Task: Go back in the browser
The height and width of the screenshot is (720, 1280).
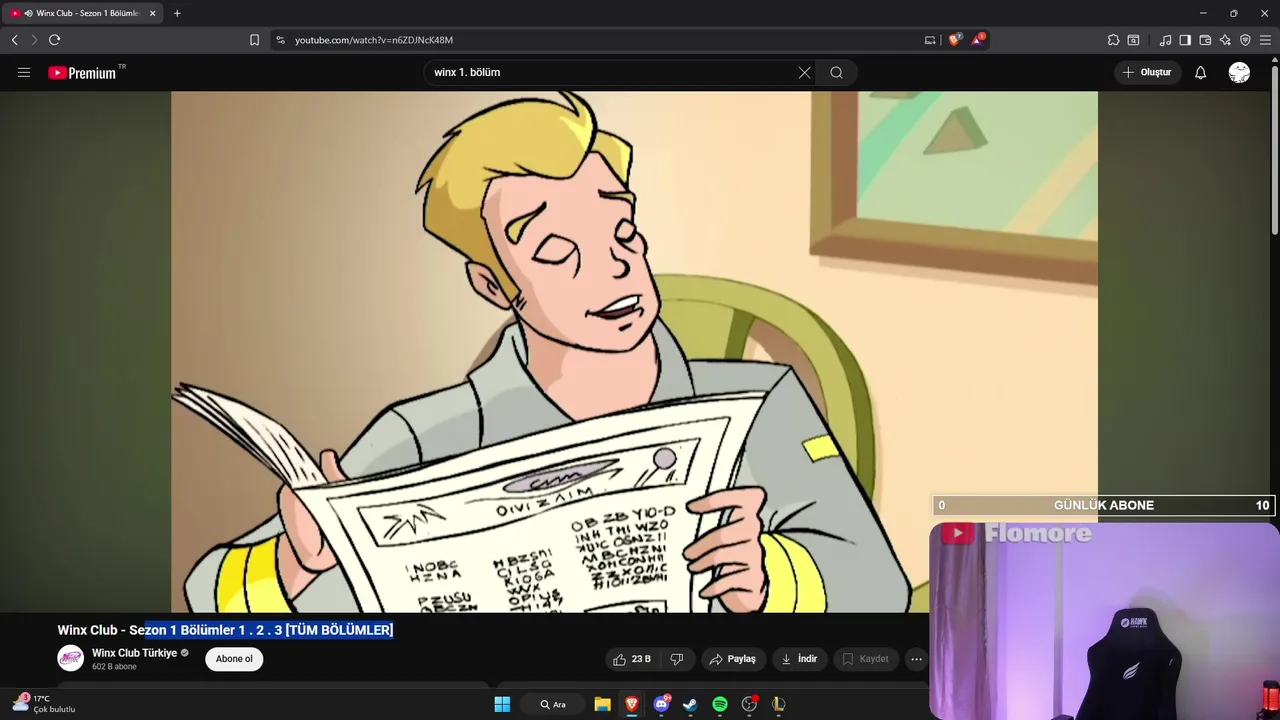Action: pyautogui.click(x=14, y=40)
